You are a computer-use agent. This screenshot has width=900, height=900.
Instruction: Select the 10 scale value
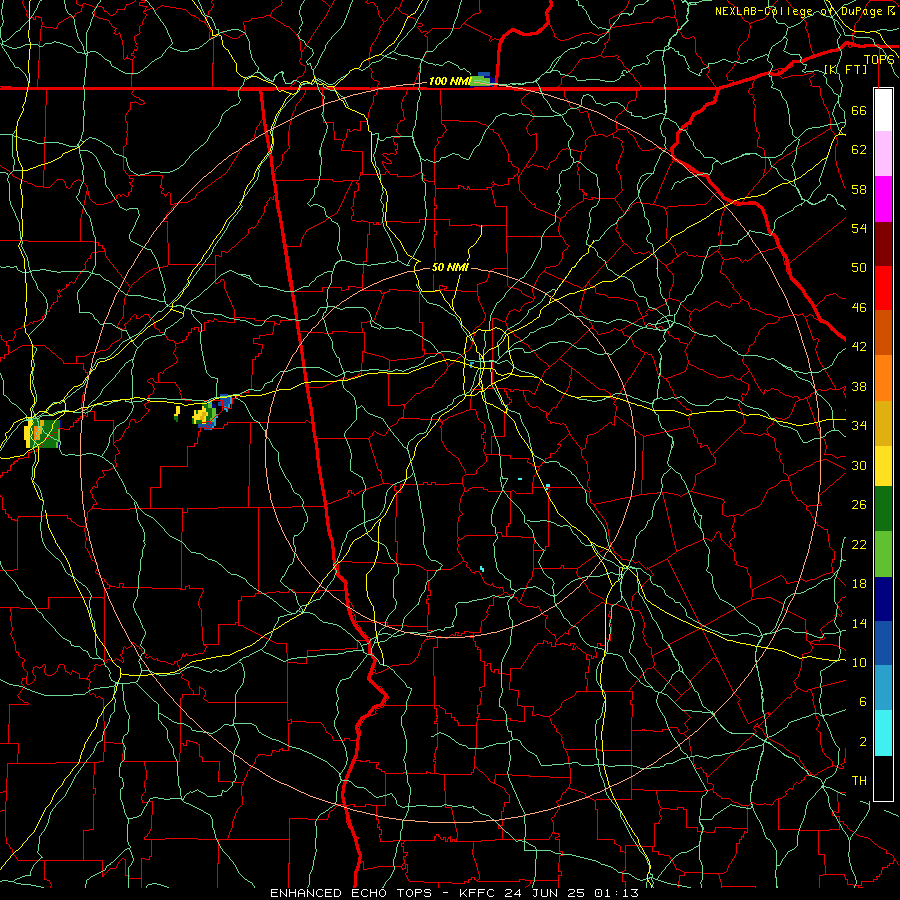(859, 662)
